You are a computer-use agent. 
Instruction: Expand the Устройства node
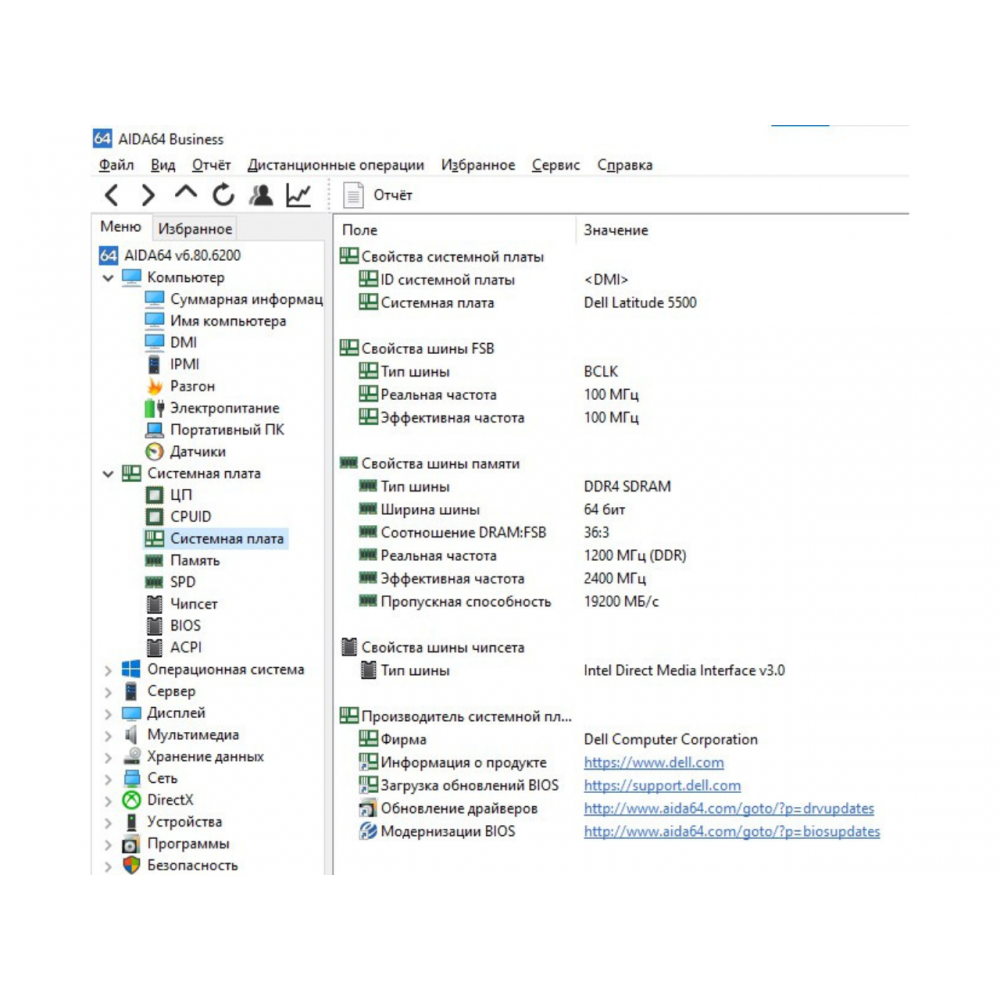pyautogui.click(x=108, y=822)
